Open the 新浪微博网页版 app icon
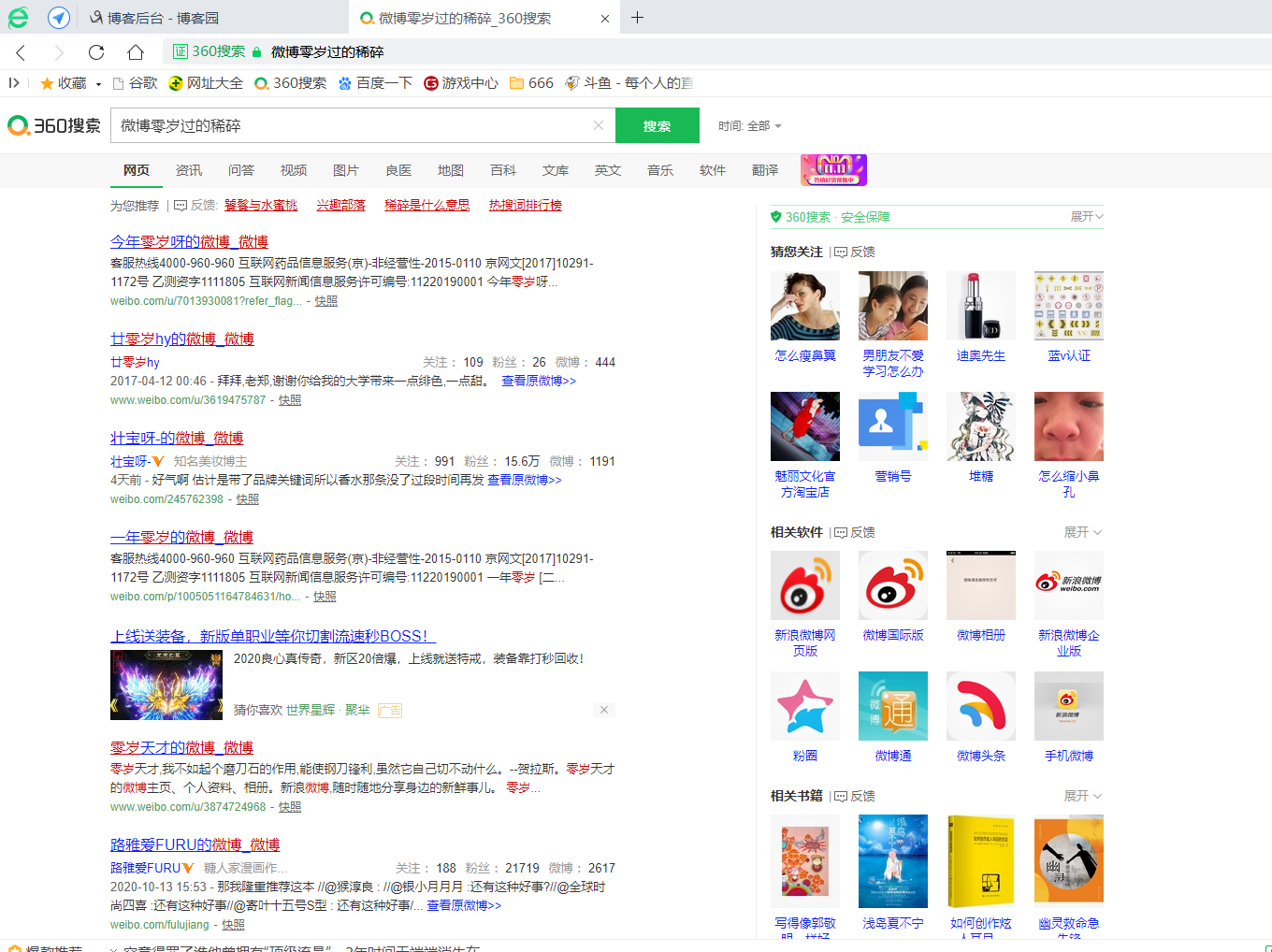This screenshot has height=952, width=1272. 805,585
